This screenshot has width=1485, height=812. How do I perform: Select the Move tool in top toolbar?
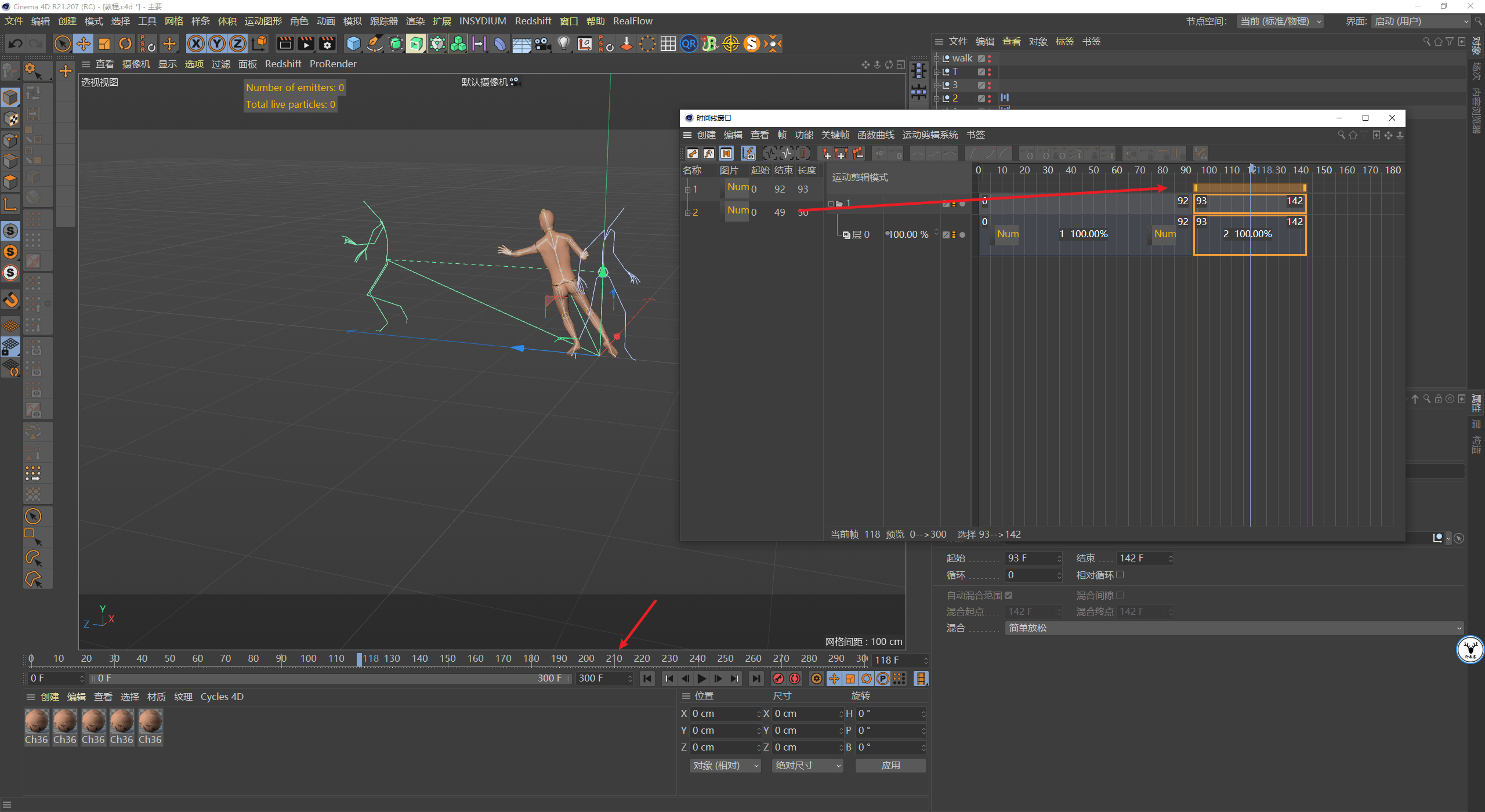(x=84, y=44)
